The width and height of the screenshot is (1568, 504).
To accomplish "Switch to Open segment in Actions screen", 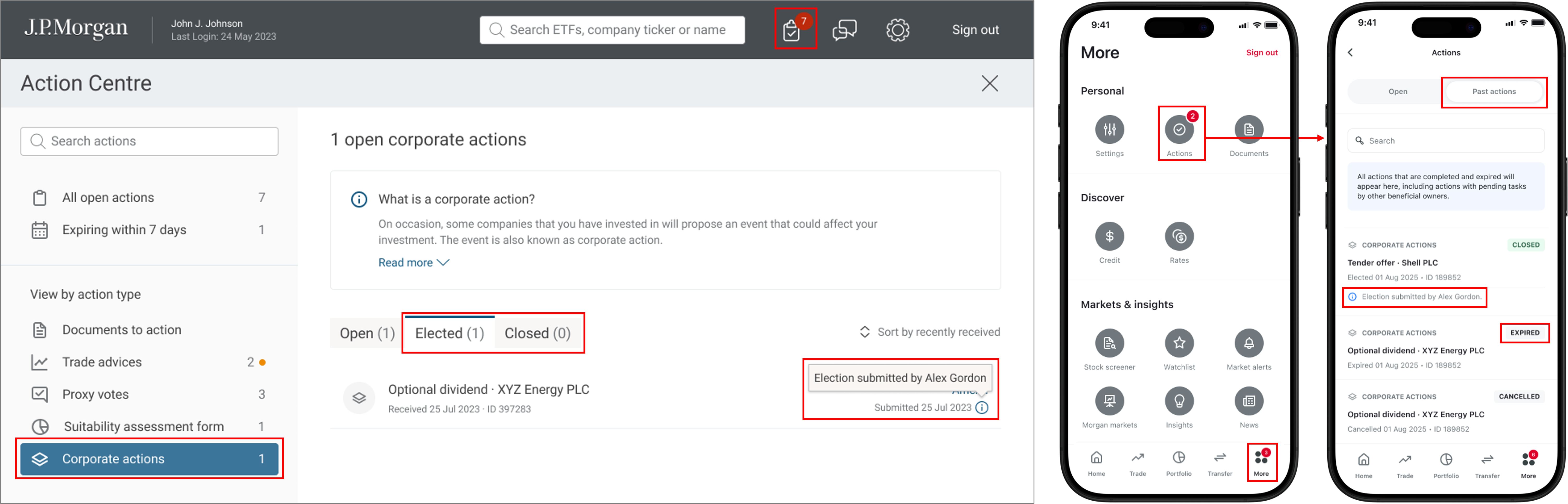I will tap(1397, 91).
